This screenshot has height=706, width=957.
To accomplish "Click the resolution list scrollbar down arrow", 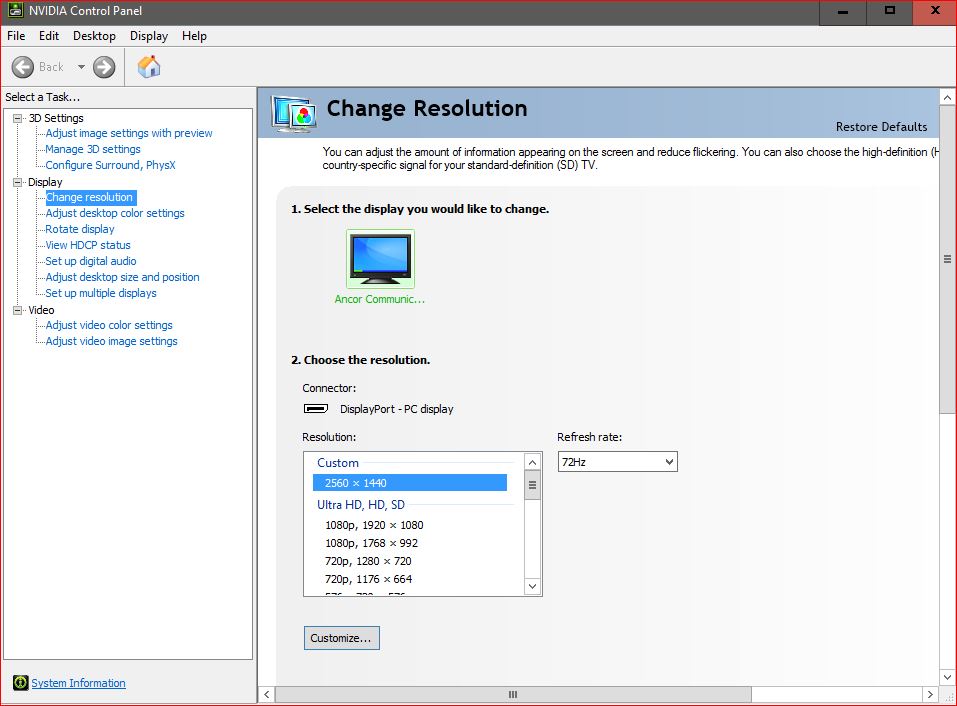I will [x=532, y=586].
